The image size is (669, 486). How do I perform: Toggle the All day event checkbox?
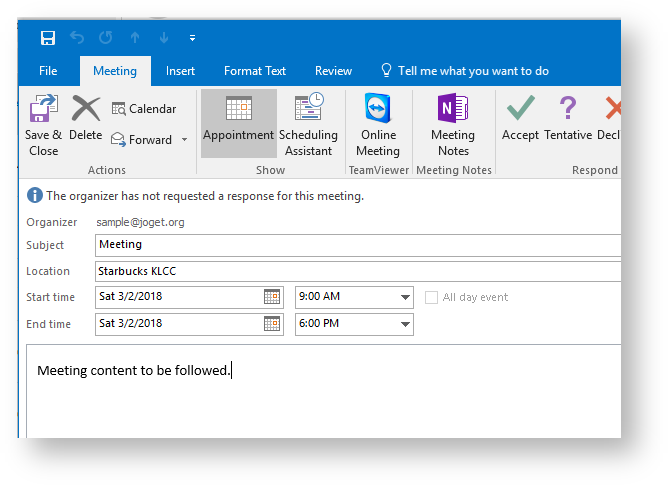pos(432,297)
